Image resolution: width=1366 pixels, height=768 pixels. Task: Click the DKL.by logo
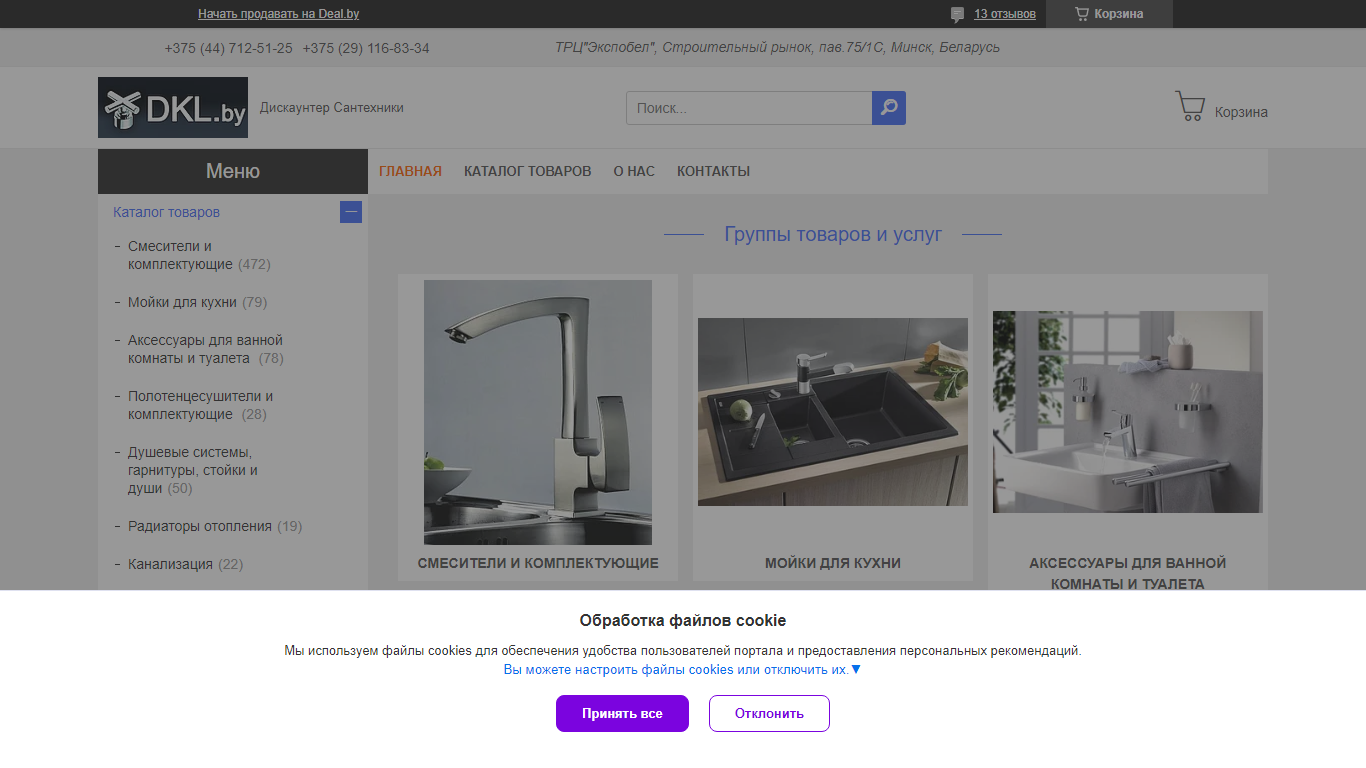tap(173, 107)
